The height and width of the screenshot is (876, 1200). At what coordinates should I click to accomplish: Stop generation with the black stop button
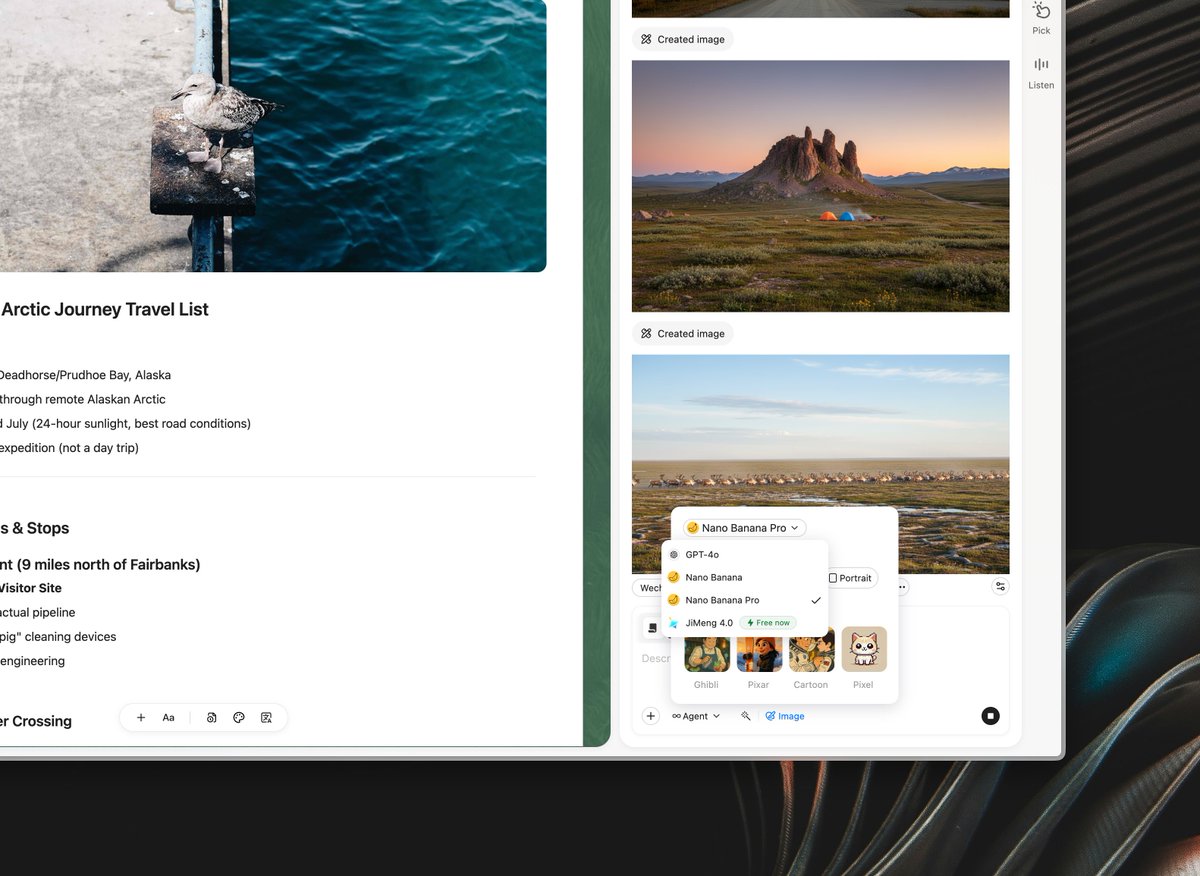pyautogui.click(x=990, y=716)
